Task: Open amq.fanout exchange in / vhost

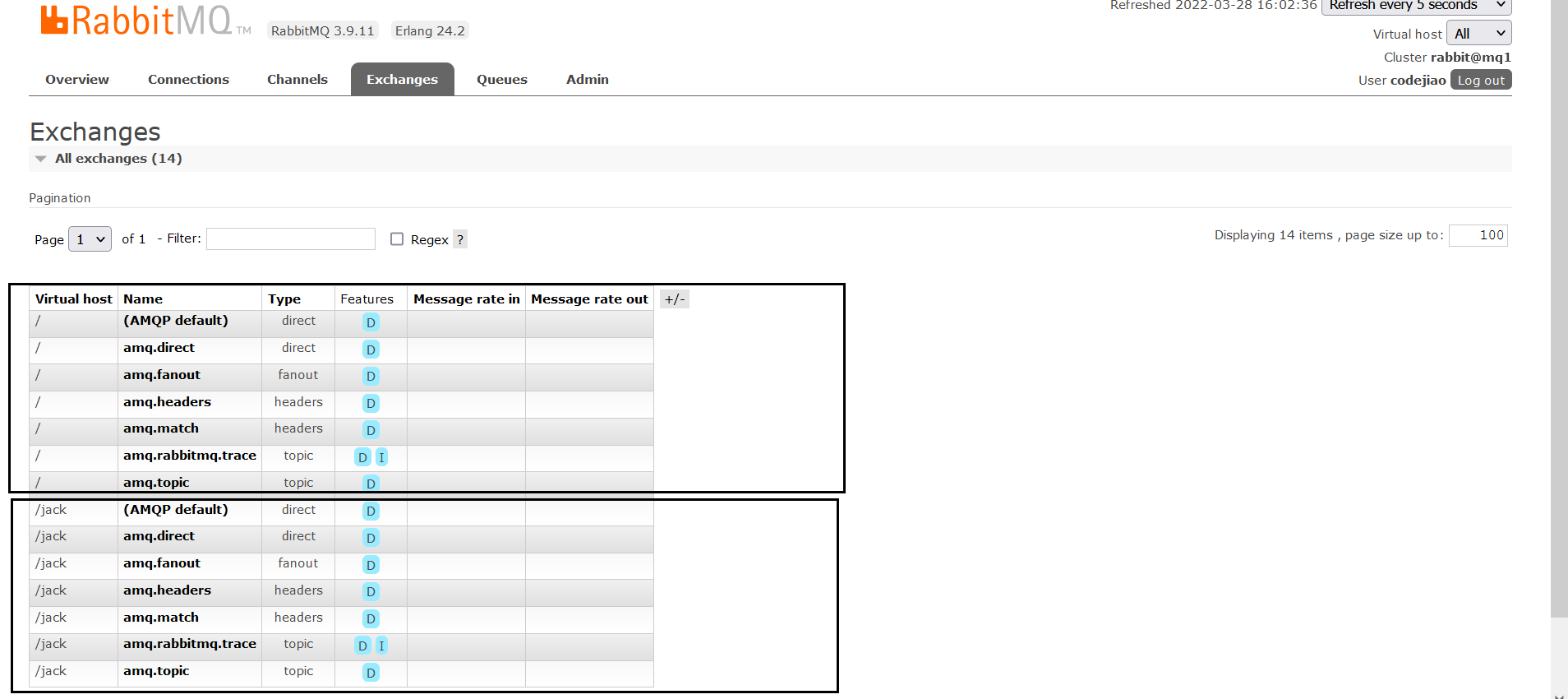Action: pos(162,375)
